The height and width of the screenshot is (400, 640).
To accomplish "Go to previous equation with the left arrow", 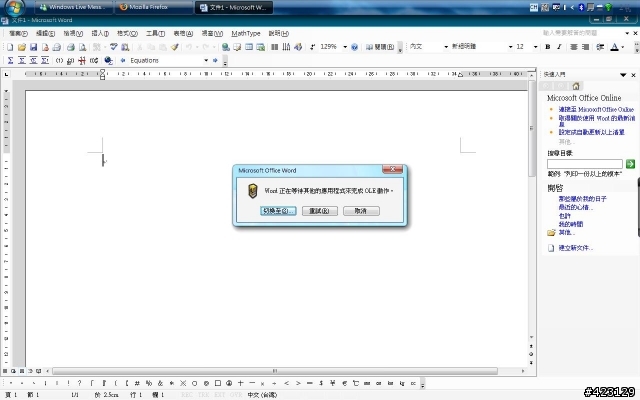I will click(x=122, y=60).
